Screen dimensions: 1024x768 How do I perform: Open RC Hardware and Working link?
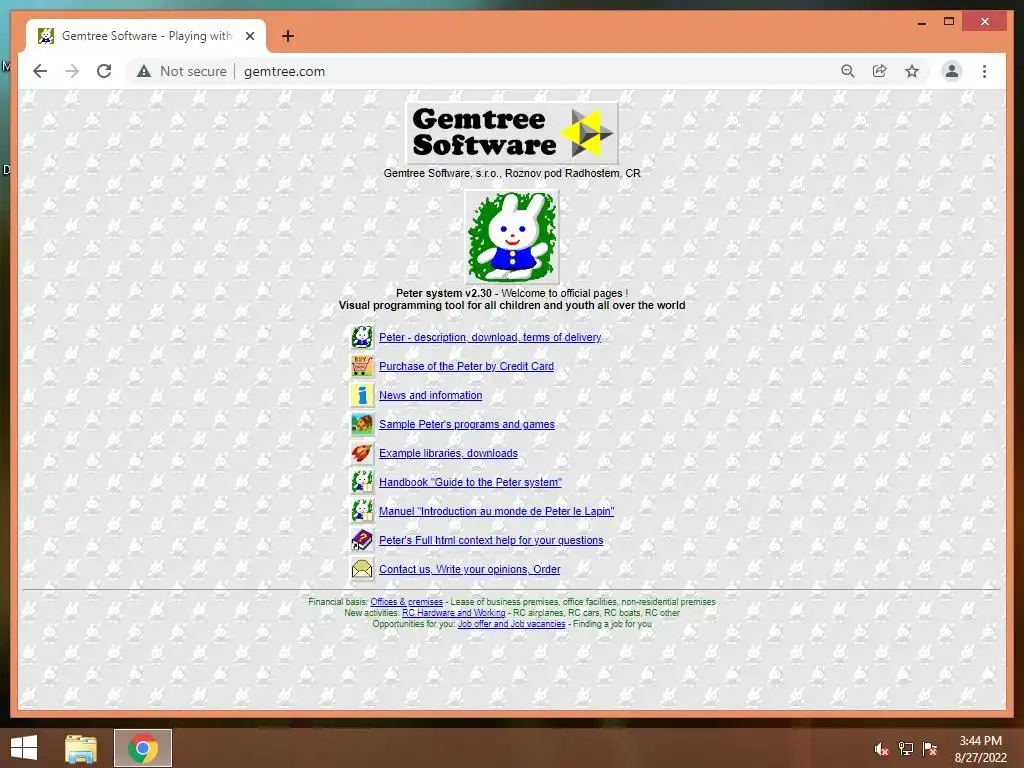[x=453, y=613]
